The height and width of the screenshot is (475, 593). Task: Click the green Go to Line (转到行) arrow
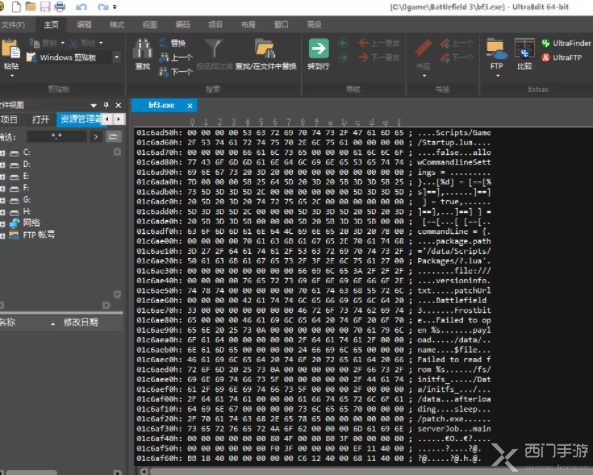[x=318, y=48]
